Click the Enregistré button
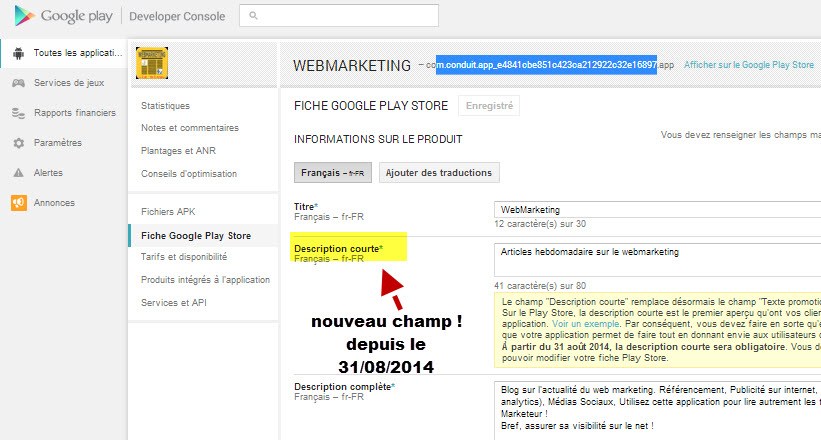This screenshot has height=440, width=821. [x=489, y=106]
